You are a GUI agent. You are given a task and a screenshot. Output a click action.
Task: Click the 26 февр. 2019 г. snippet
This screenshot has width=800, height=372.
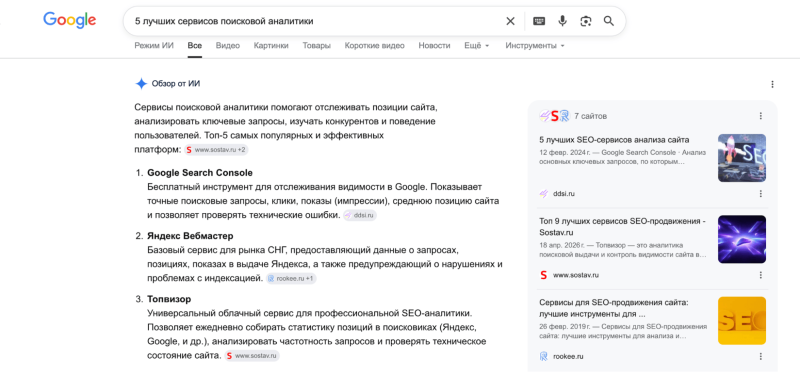(622, 331)
